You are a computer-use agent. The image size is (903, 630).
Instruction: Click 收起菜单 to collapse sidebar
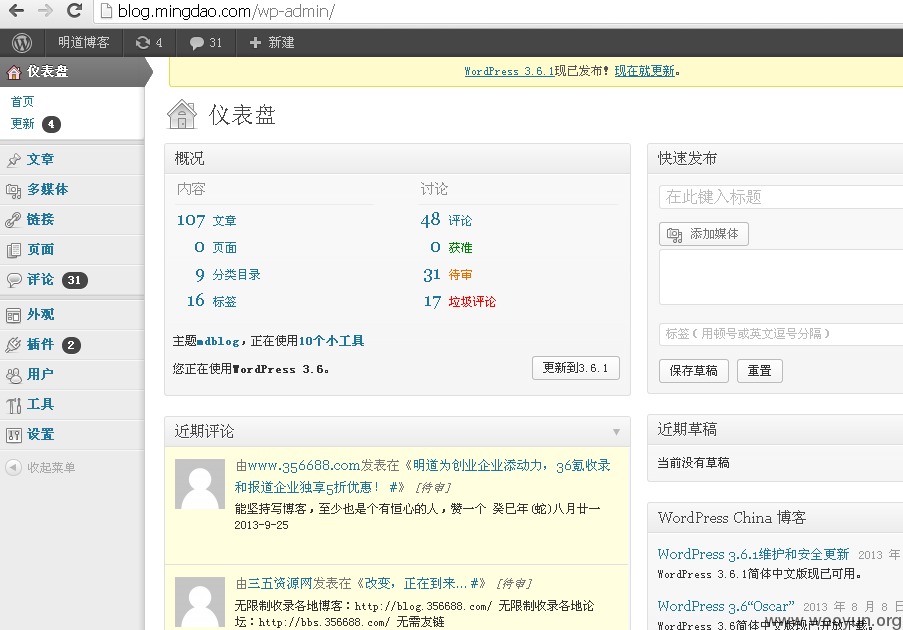[51, 468]
